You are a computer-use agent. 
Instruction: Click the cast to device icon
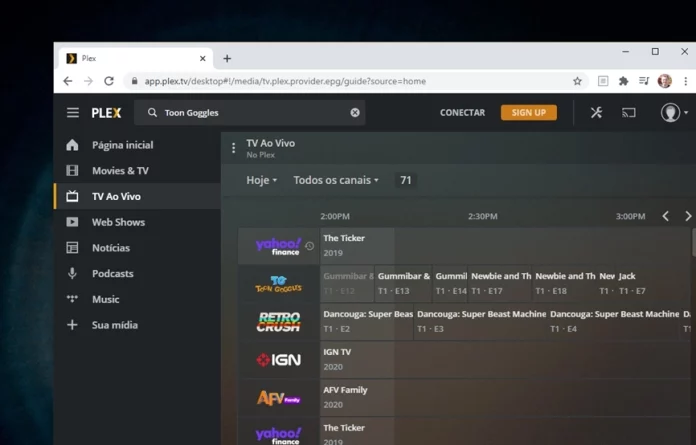629,113
